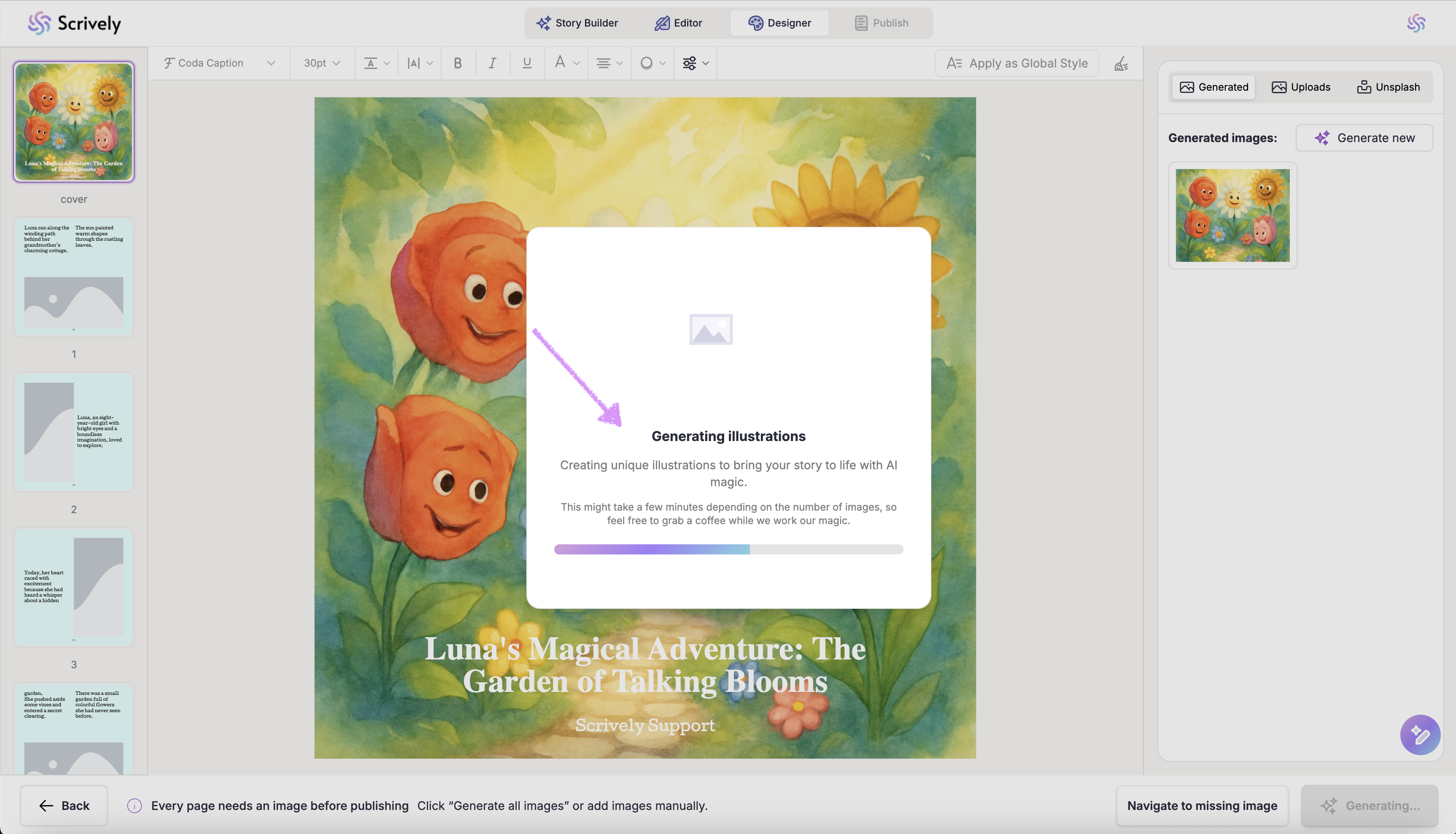Click Navigate to missing image

[x=1202, y=805]
